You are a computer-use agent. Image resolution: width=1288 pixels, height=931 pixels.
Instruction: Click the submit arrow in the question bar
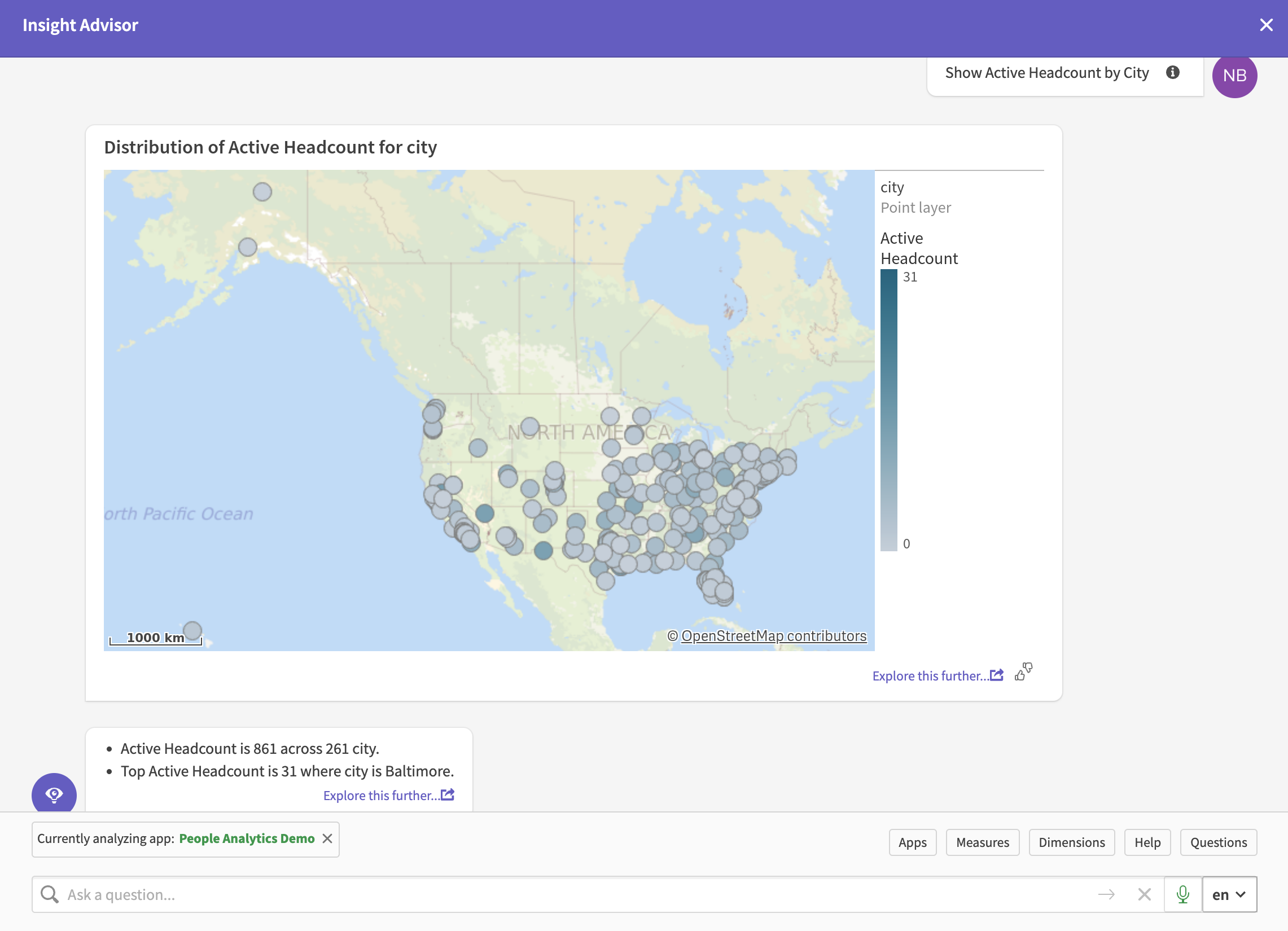[1106, 895]
